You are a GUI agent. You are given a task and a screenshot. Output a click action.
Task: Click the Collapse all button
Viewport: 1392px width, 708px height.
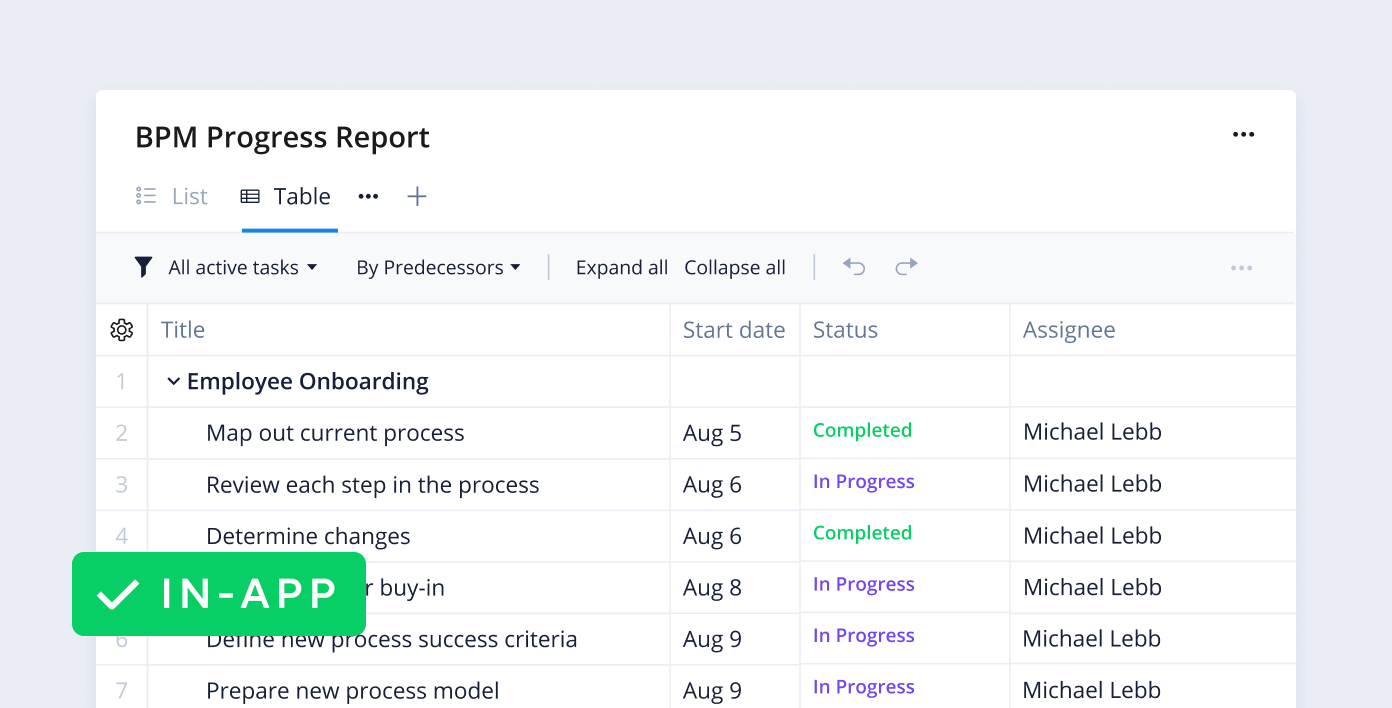point(735,267)
